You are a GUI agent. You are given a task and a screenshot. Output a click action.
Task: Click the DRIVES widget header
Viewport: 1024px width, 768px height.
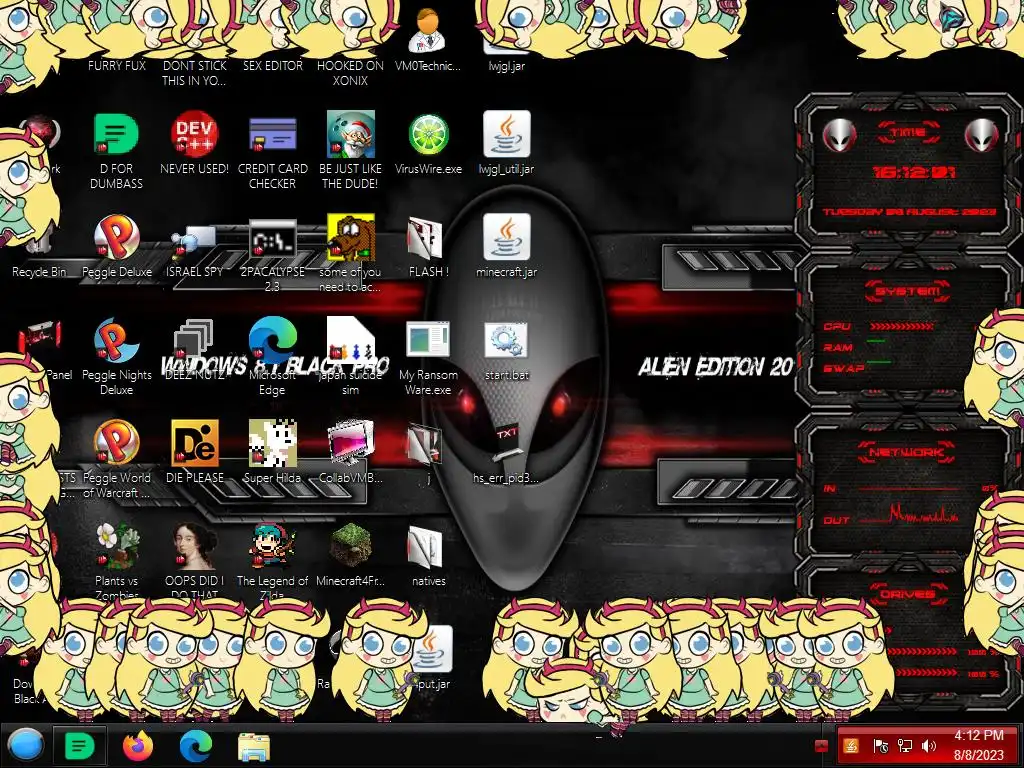click(907, 594)
